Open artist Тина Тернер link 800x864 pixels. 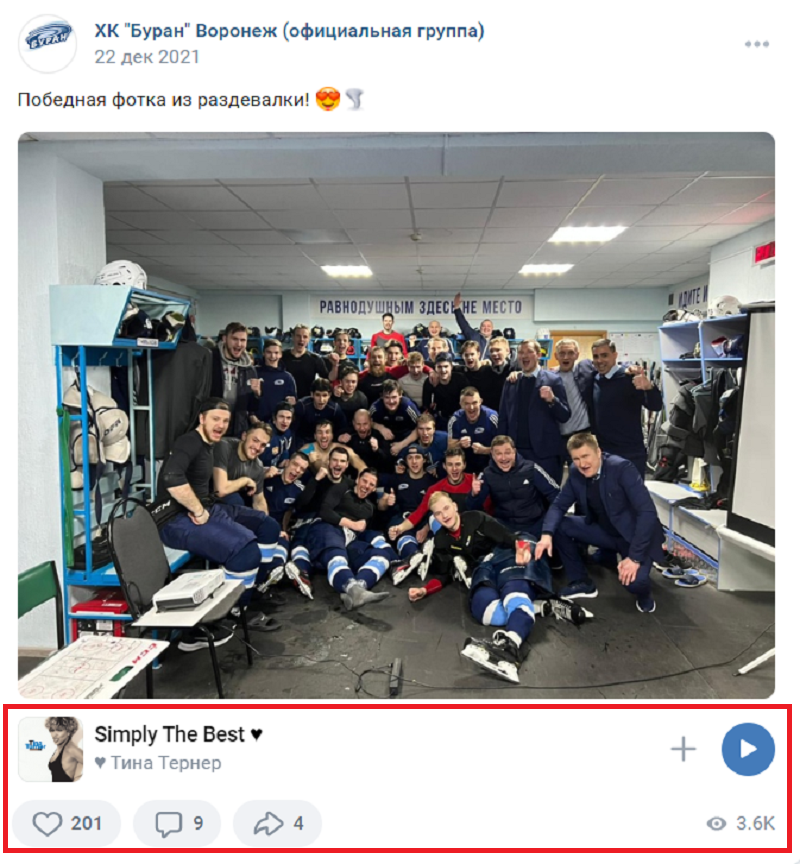click(166, 763)
